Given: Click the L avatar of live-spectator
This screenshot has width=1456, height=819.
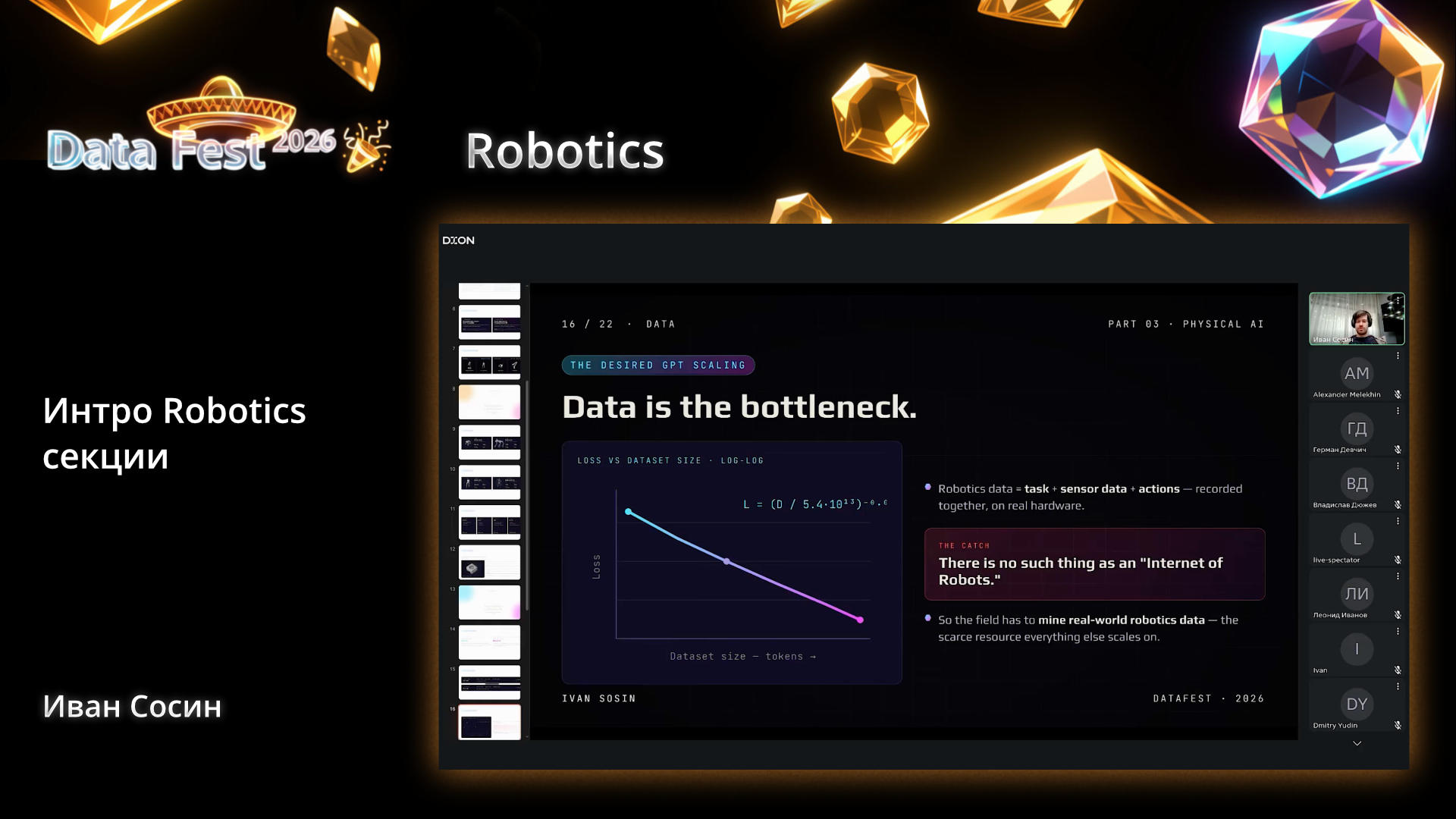Looking at the screenshot, I should (x=1357, y=539).
